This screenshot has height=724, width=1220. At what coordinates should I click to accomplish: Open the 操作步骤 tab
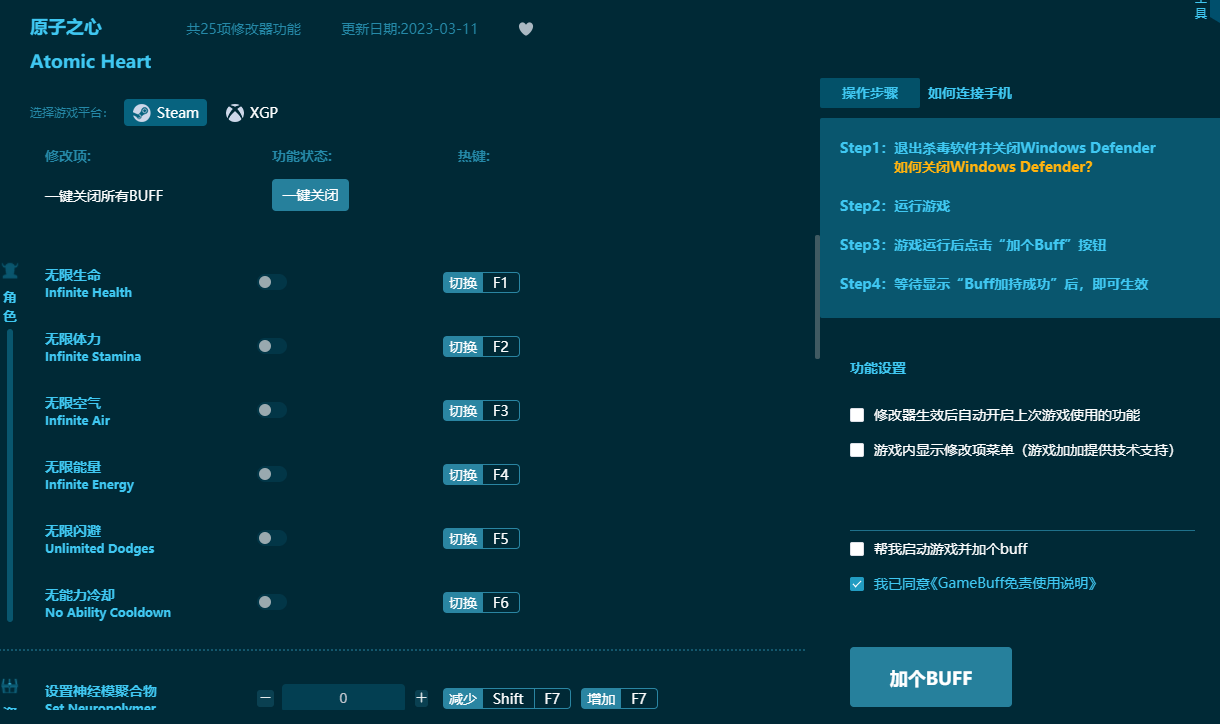[870, 93]
